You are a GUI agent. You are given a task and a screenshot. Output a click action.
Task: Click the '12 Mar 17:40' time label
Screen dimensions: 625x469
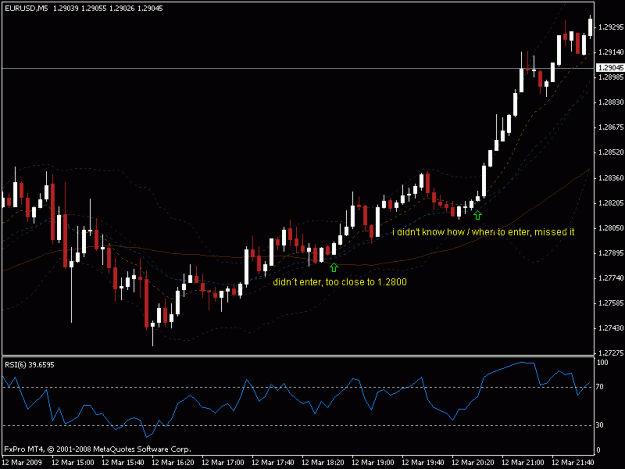[x=273, y=463]
